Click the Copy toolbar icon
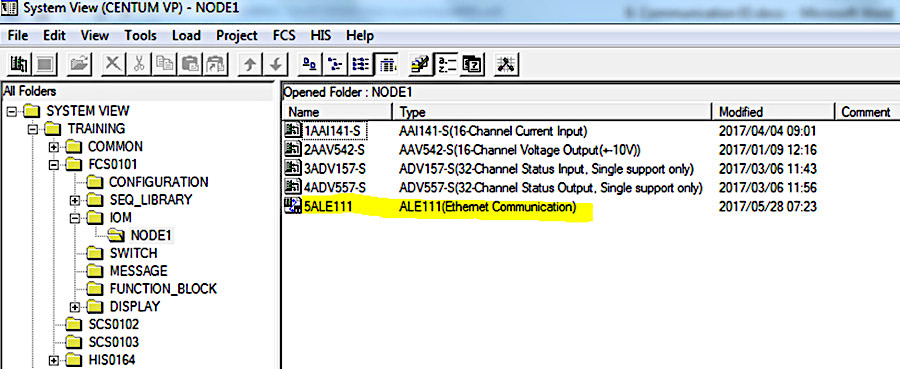900x369 pixels. click(x=165, y=64)
